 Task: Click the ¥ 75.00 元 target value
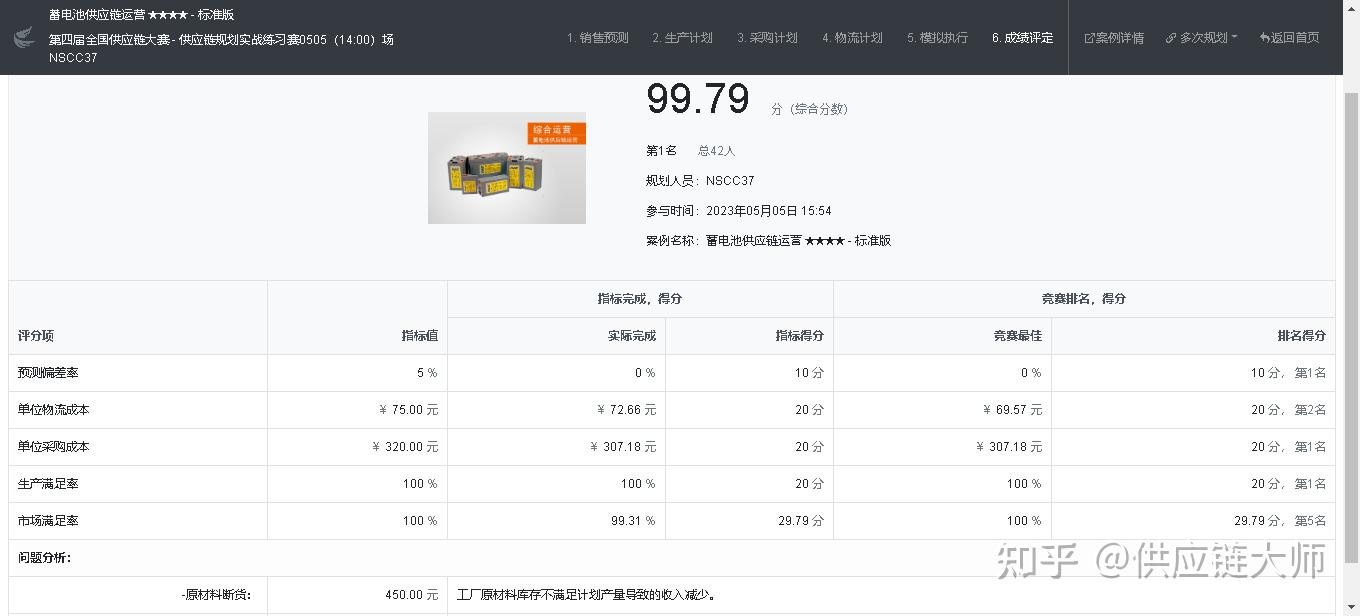pyautogui.click(x=409, y=410)
